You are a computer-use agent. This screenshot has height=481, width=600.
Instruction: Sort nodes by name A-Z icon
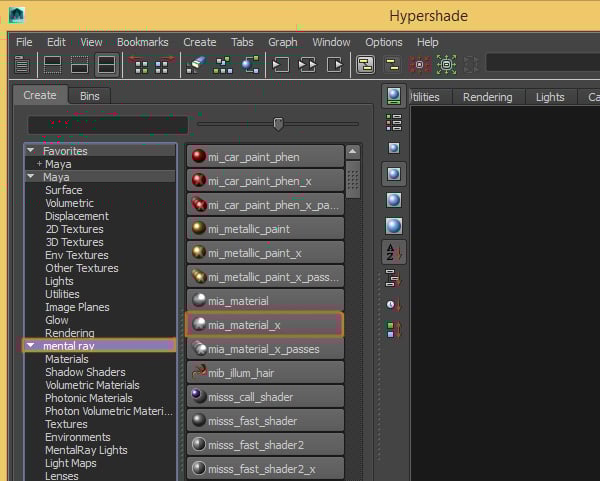[394, 252]
